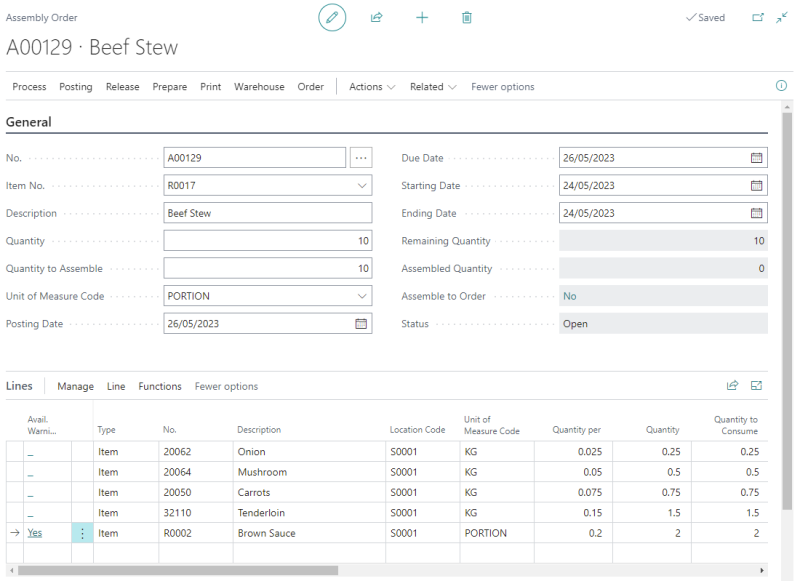Screen dimensions: 800x581
Task: Click the Edit pencil icon
Action: click(x=332, y=17)
